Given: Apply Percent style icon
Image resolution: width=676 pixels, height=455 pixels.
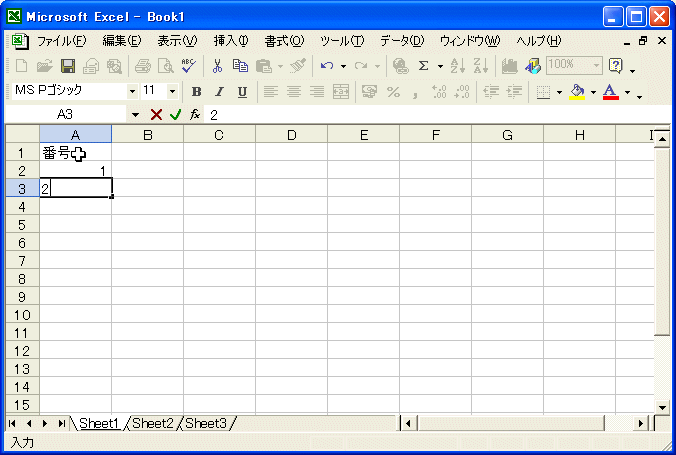Looking at the screenshot, I should [393, 91].
